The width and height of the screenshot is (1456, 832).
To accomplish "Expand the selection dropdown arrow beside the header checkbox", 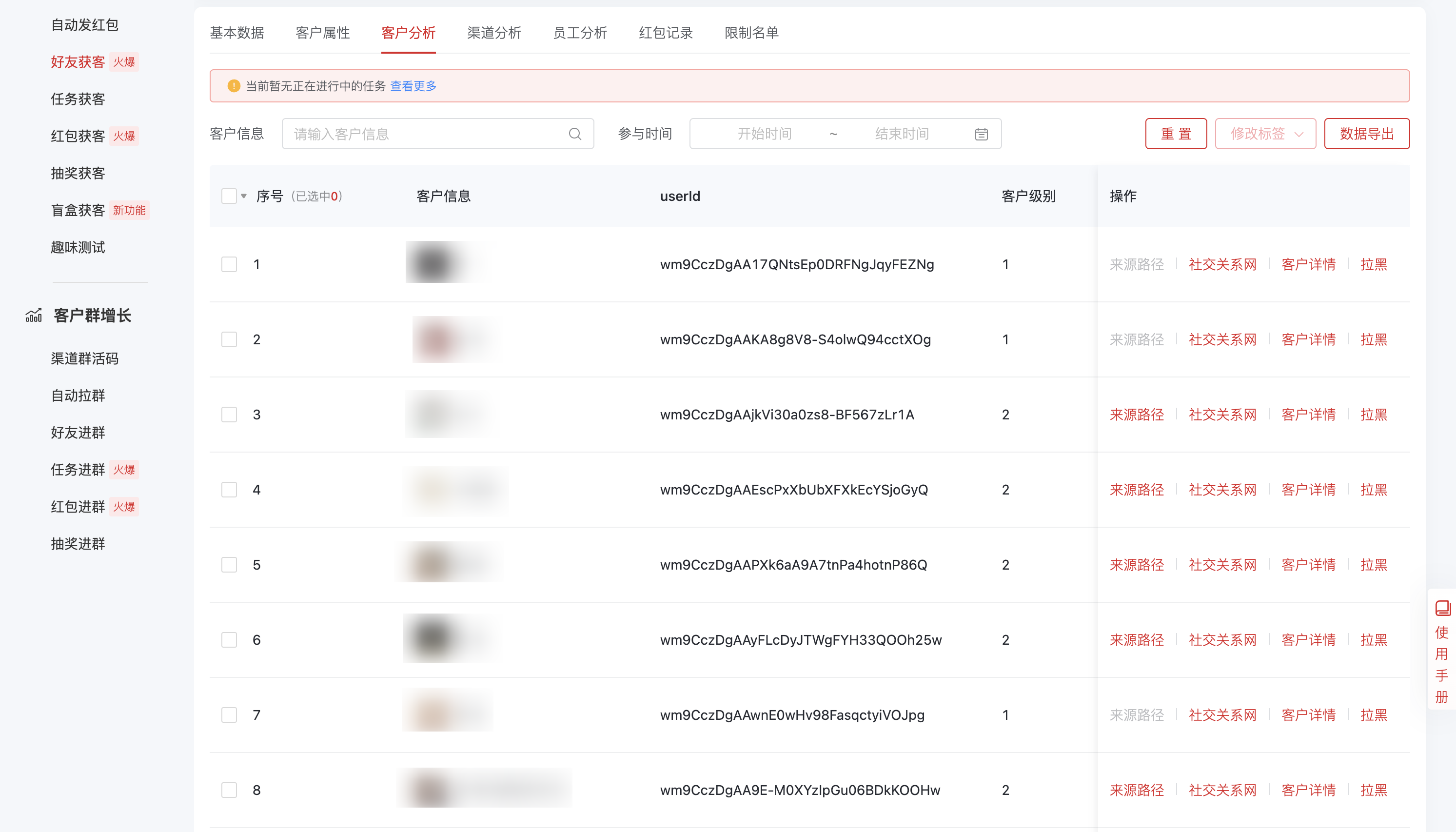I will coord(243,196).
